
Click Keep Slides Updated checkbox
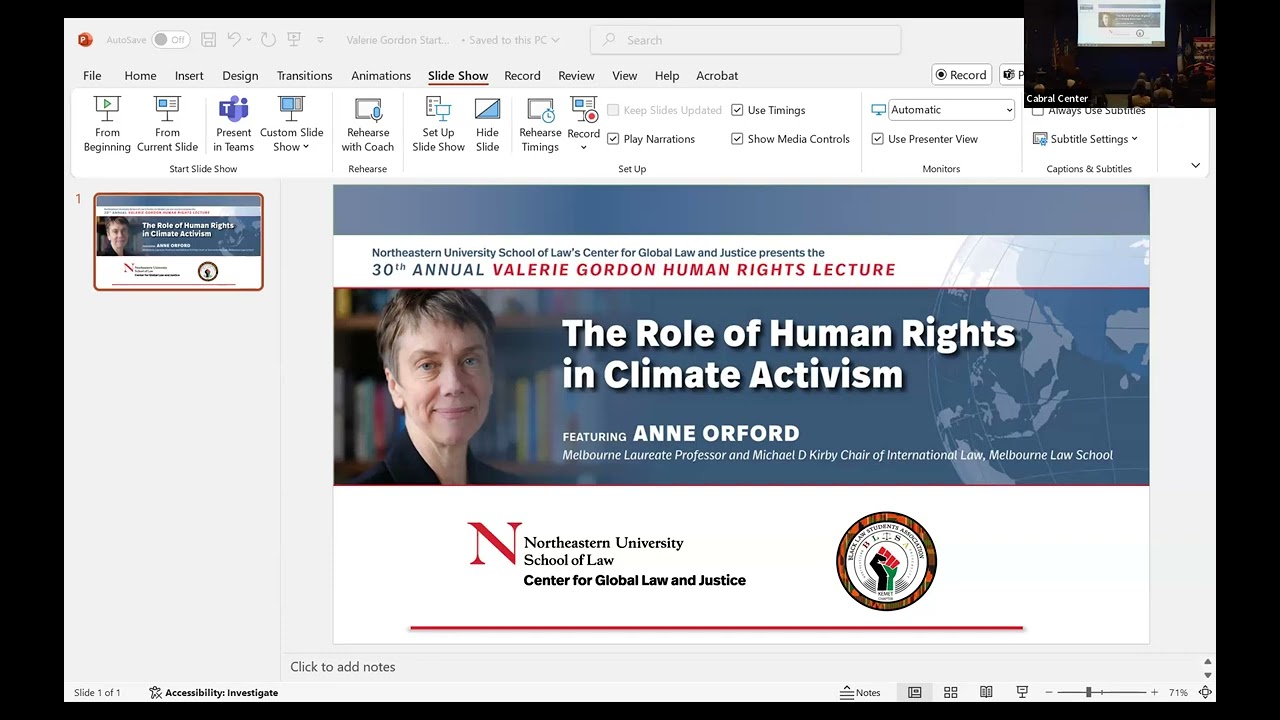click(x=613, y=110)
